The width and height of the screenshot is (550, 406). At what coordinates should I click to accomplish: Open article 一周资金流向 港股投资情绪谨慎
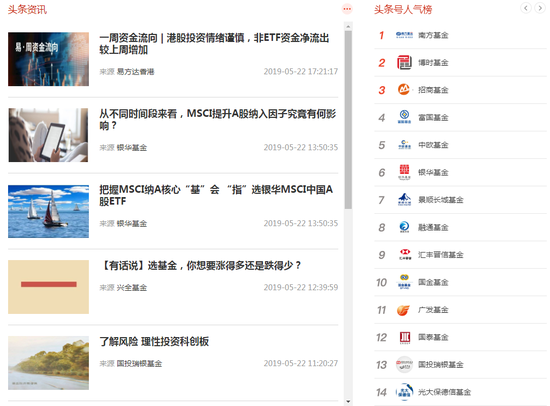click(214, 44)
